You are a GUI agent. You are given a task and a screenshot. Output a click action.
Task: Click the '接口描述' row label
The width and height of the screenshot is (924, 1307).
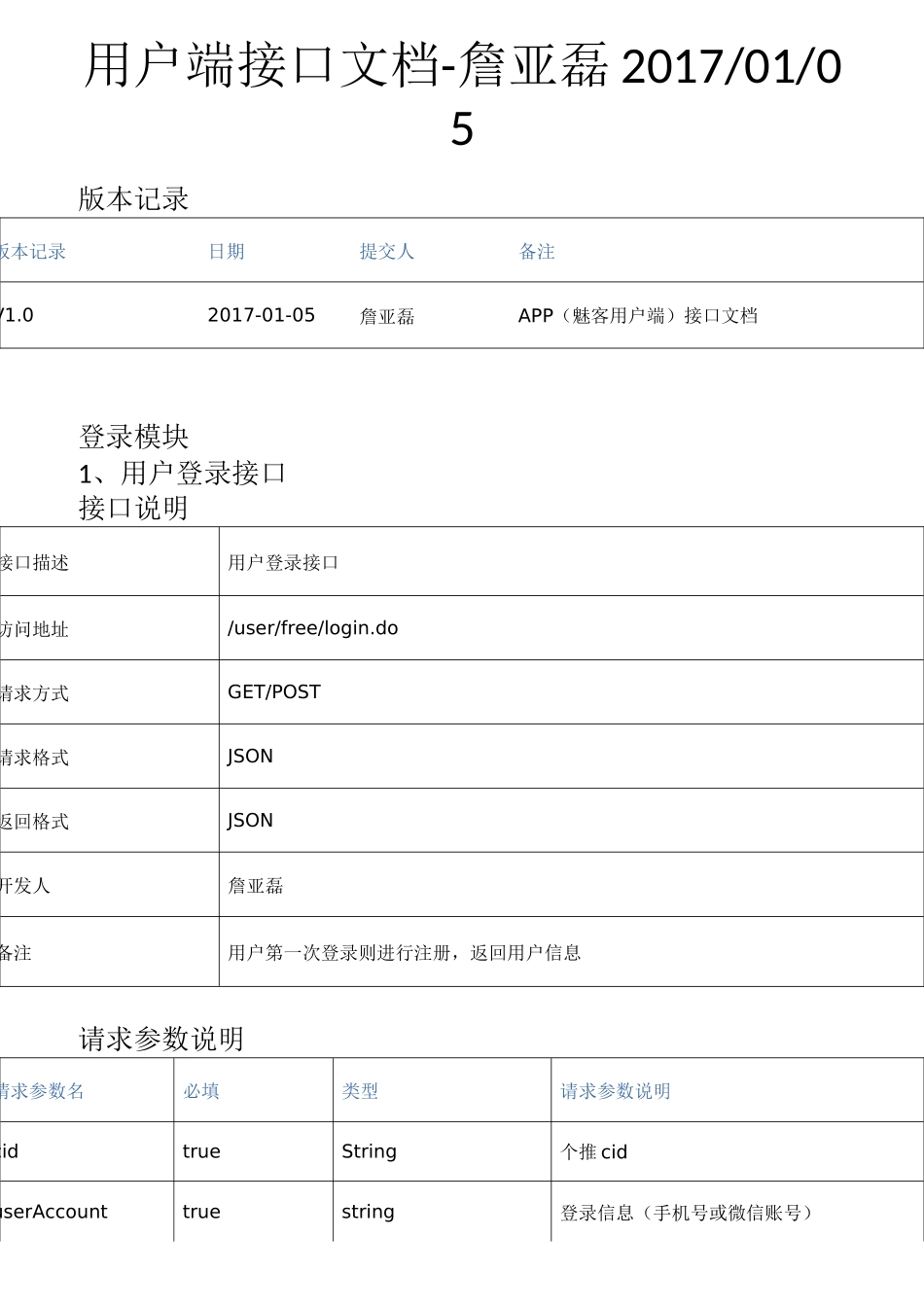click(x=34, y=563)
